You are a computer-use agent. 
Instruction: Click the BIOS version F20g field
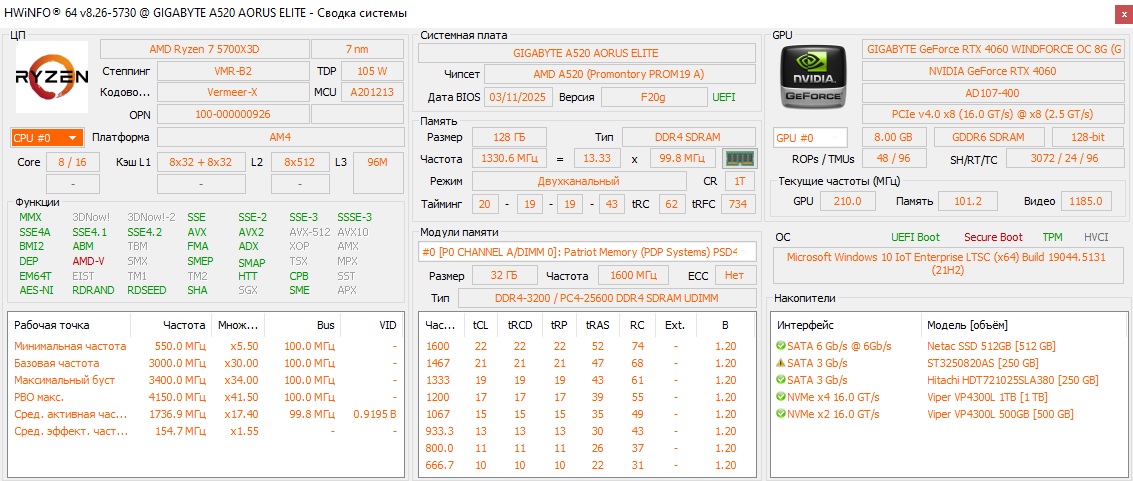tap(653, 97)
